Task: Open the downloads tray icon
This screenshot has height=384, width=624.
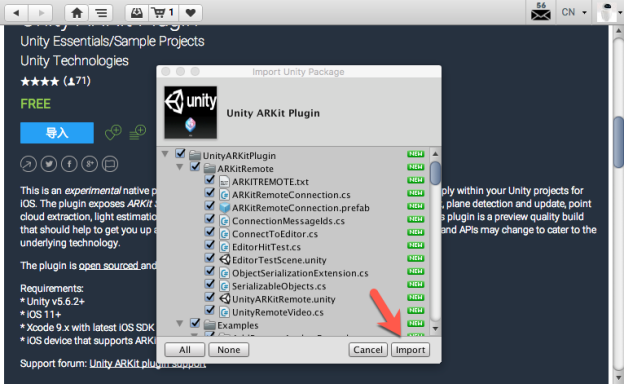Action: tap(137, 13)
